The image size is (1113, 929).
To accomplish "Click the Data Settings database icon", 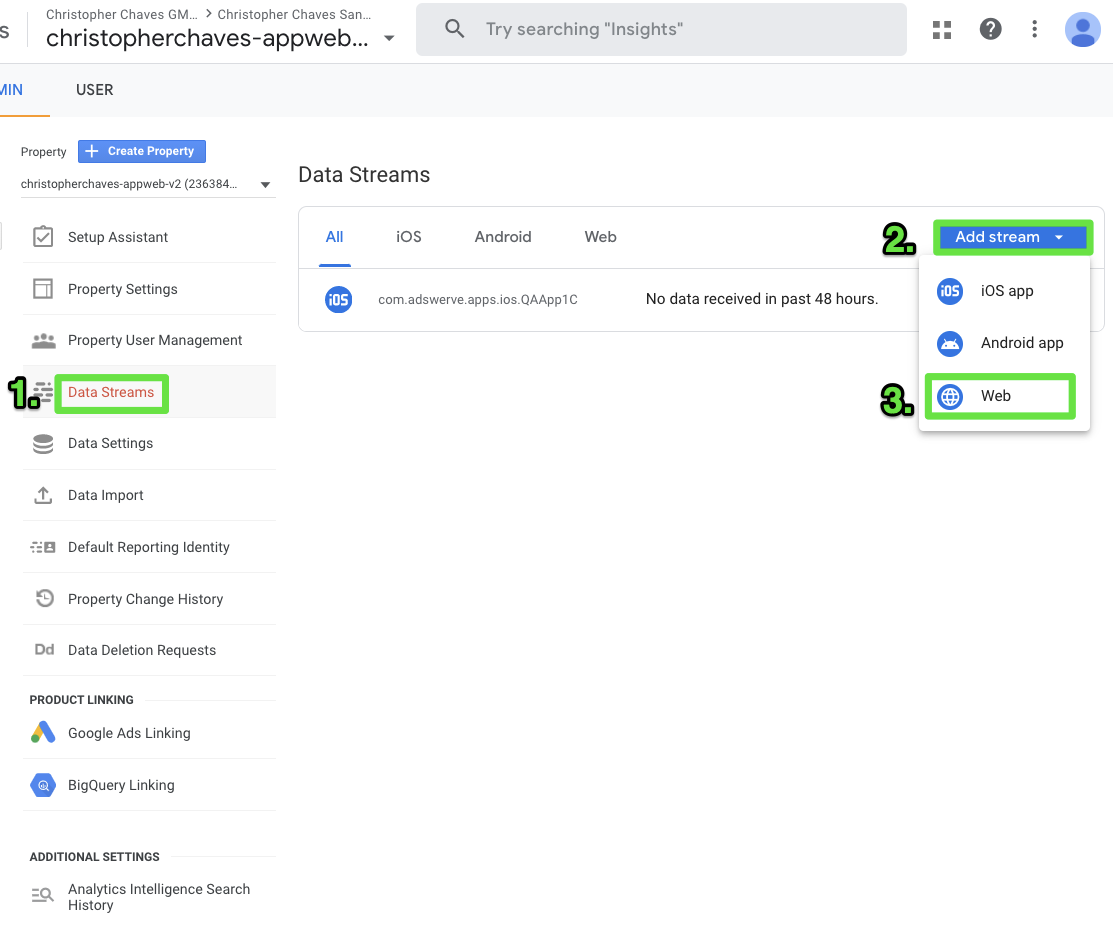I will pos(43,444).
